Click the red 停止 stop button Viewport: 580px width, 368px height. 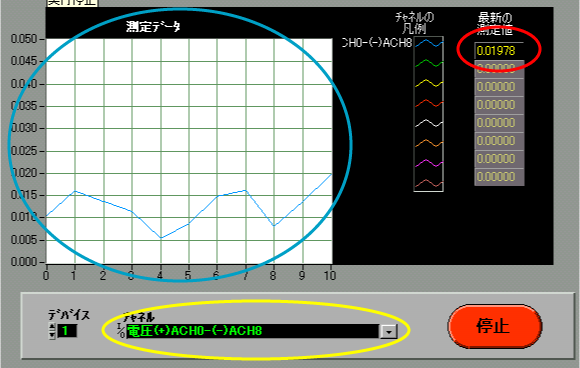click(495, 326)
